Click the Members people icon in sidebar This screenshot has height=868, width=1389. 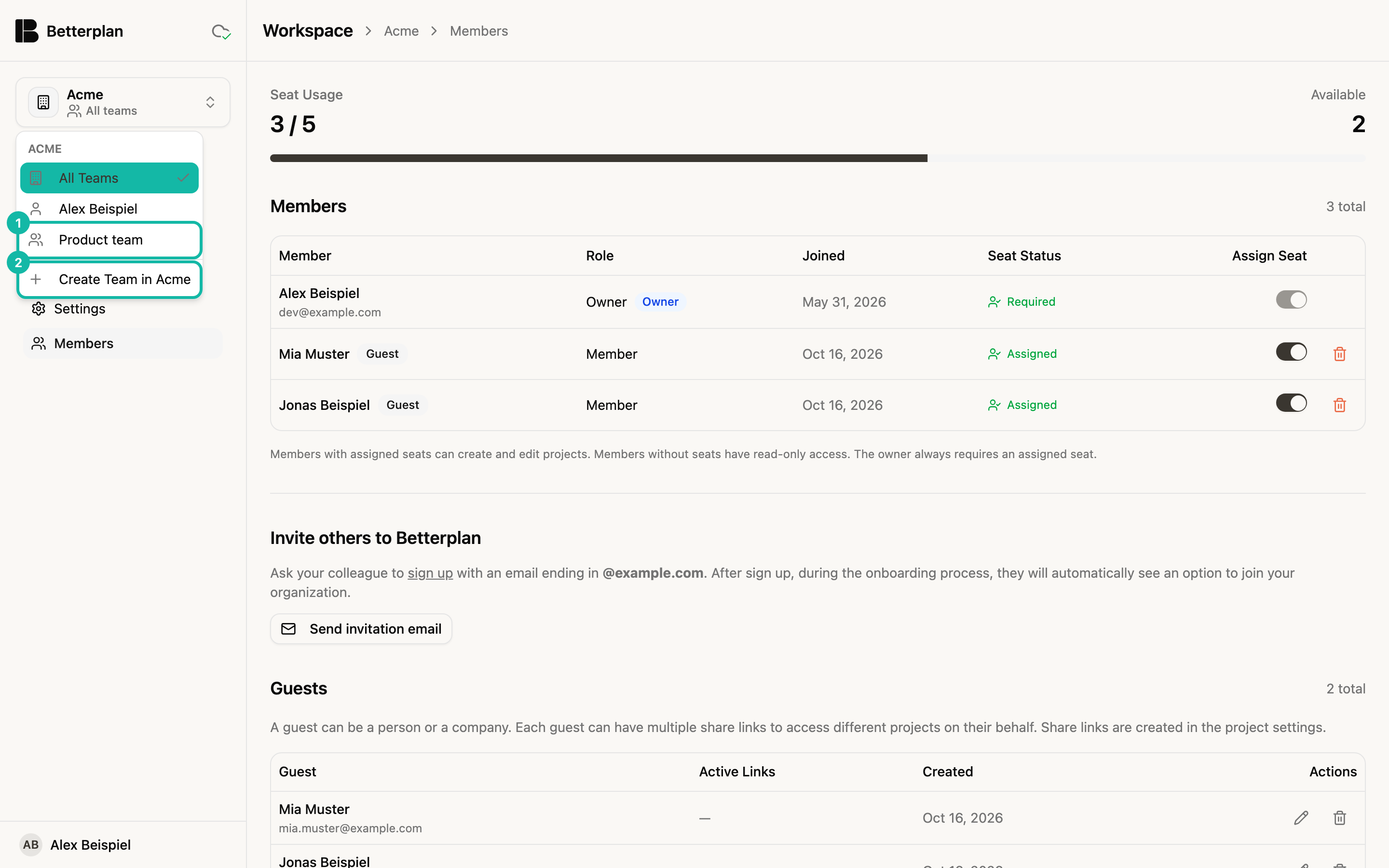39,343
